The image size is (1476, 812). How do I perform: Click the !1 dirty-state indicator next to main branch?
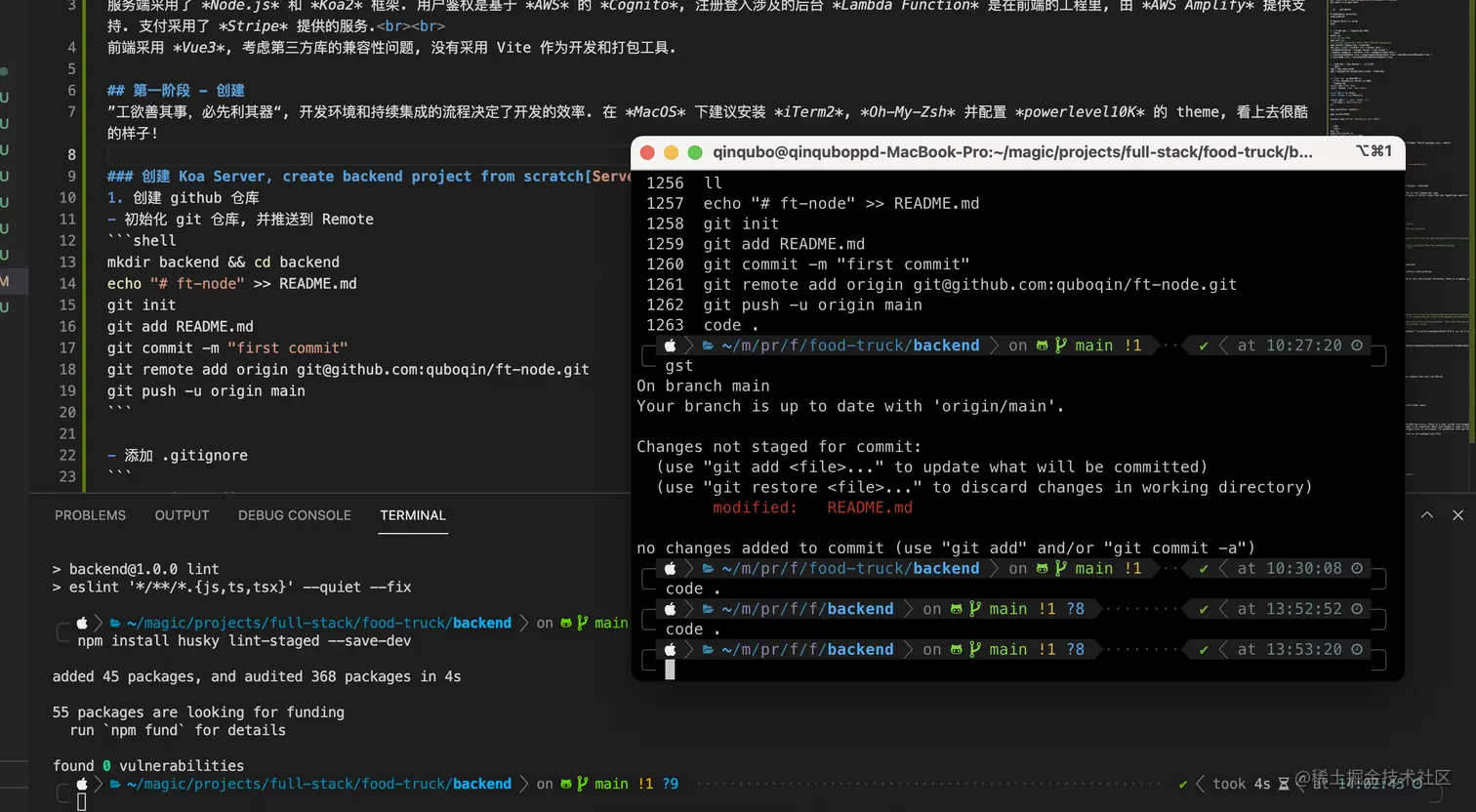1132,345
